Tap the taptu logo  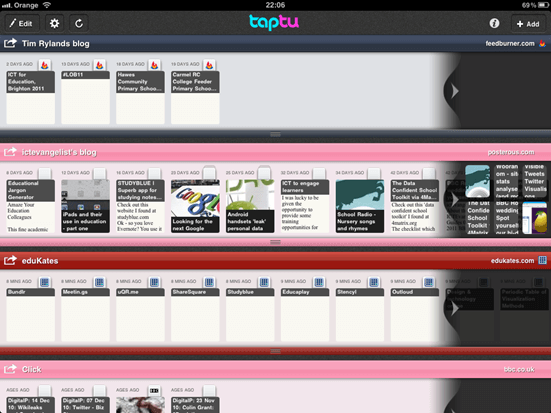[x=274, y=22]
